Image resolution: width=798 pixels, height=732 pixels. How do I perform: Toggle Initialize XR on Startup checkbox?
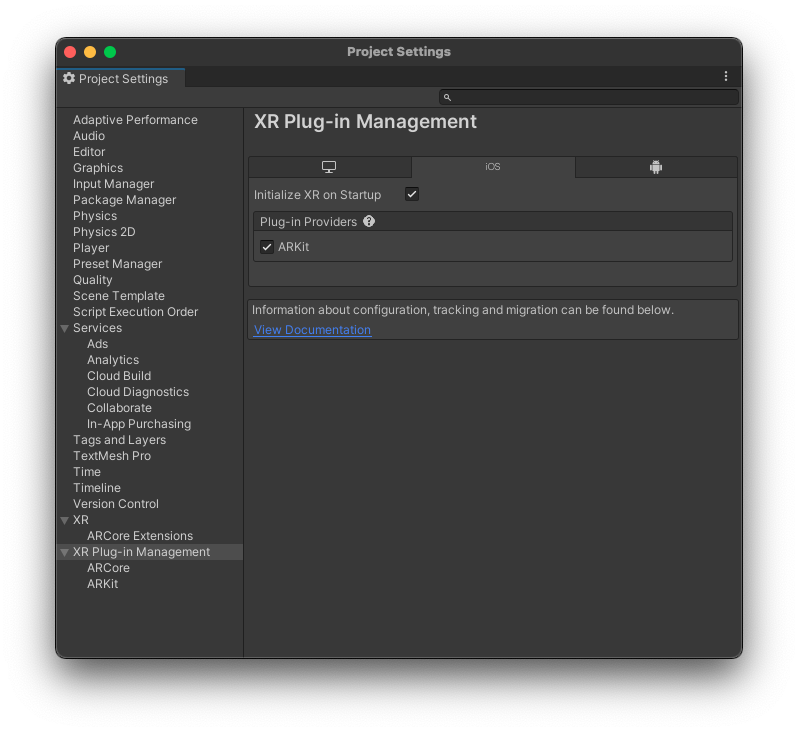click(412, 194)
